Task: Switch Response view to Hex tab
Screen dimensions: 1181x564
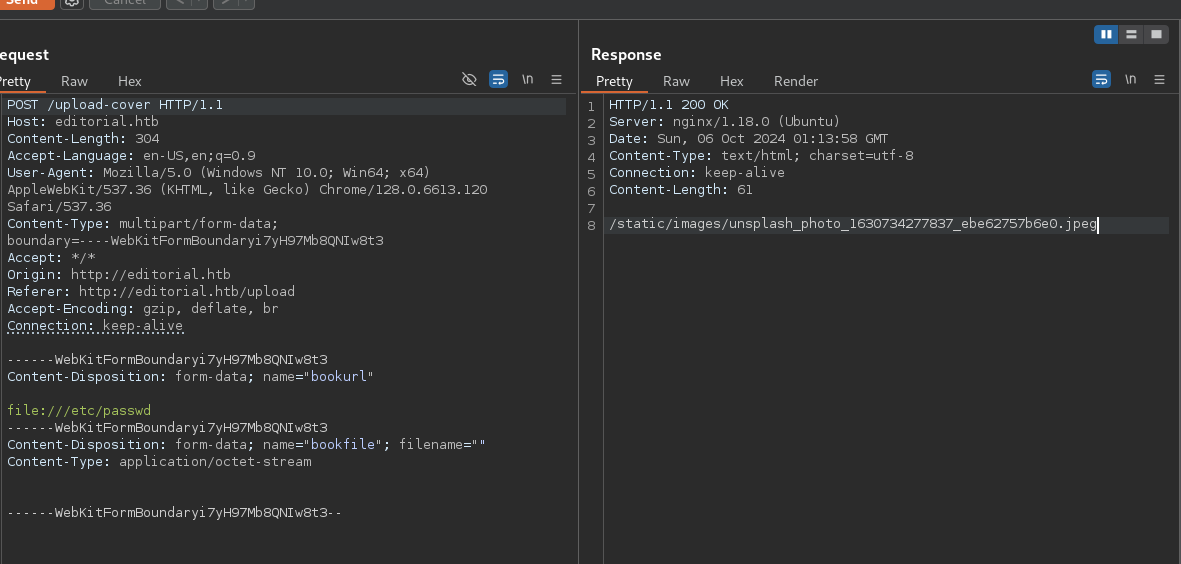Action: 731,81
